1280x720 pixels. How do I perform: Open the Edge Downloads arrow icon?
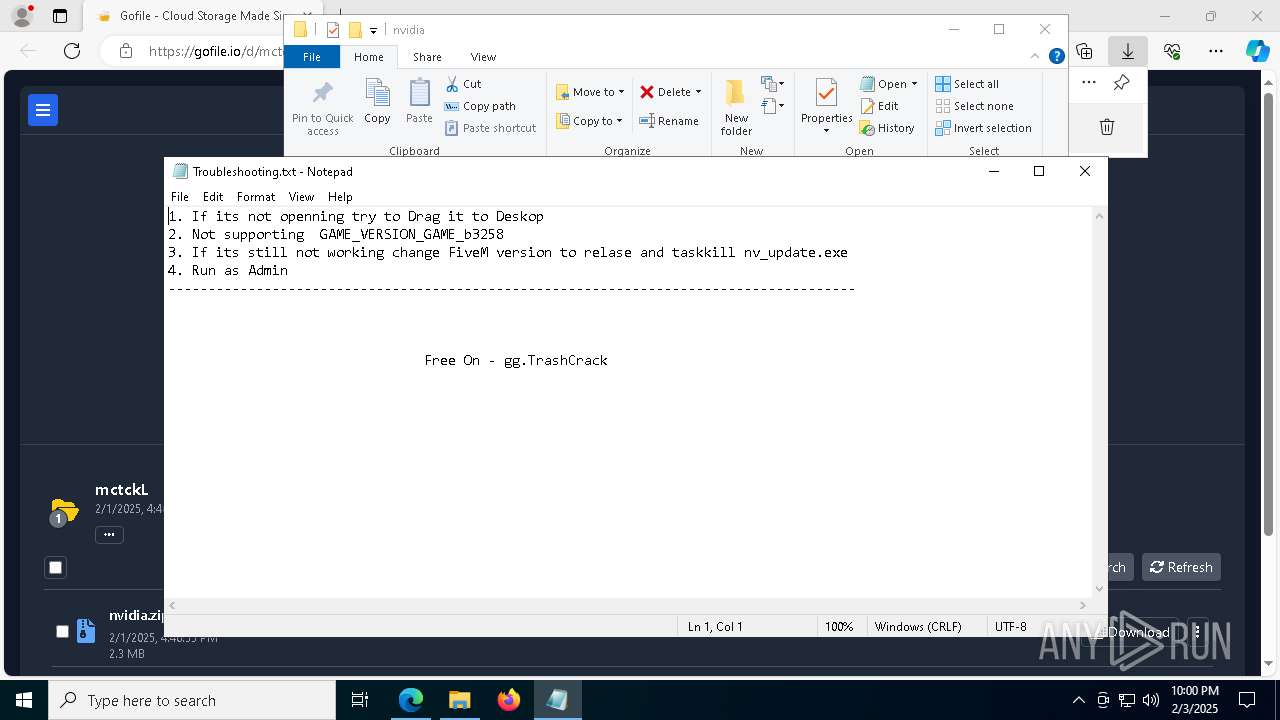1127,51
